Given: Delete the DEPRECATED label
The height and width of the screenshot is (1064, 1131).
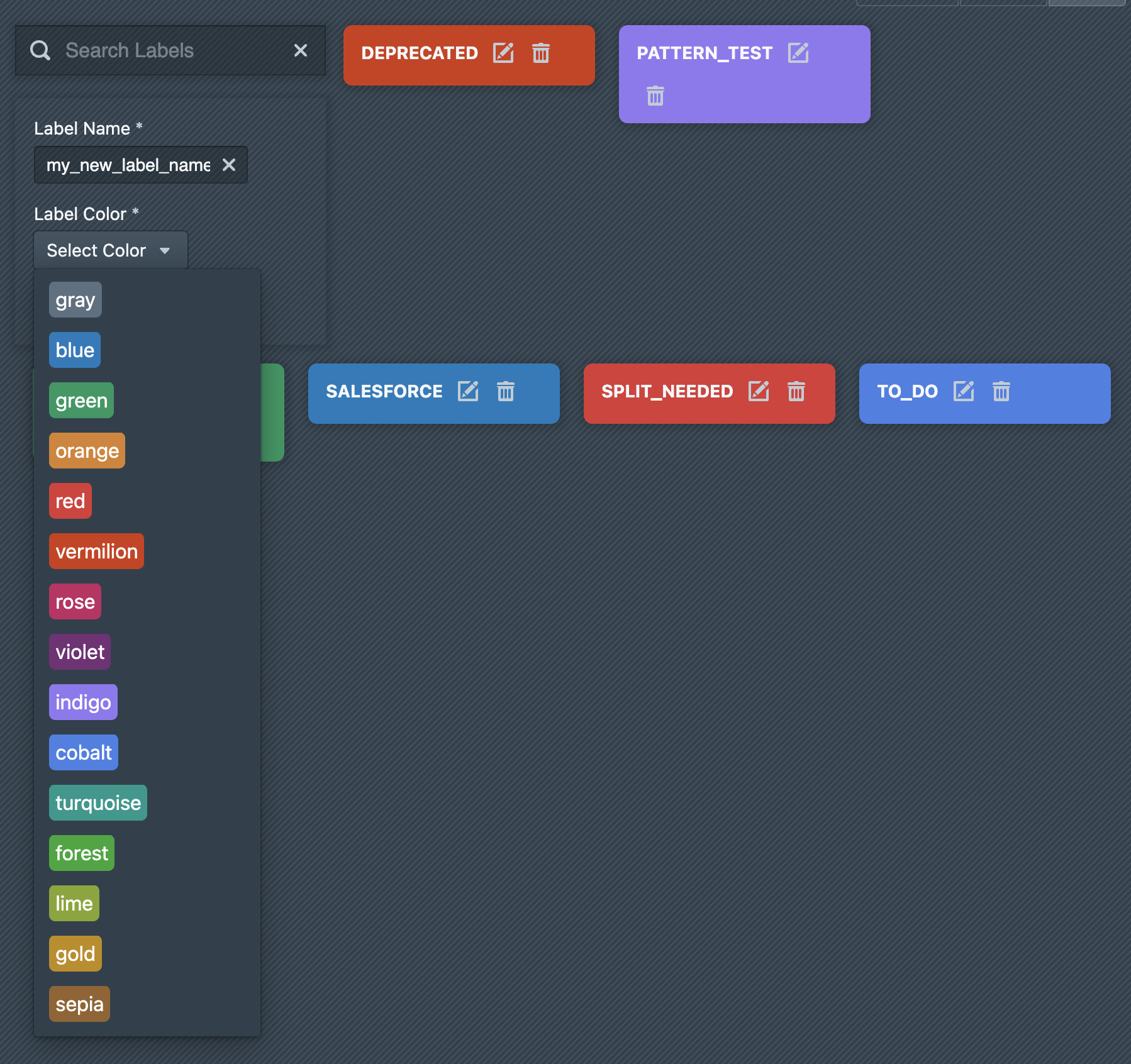Looking at the screenshot, I should coord(541,53).
